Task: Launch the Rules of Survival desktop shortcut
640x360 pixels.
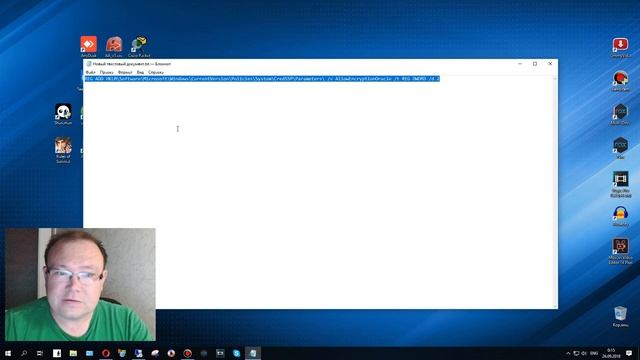Action: point(63,150)
